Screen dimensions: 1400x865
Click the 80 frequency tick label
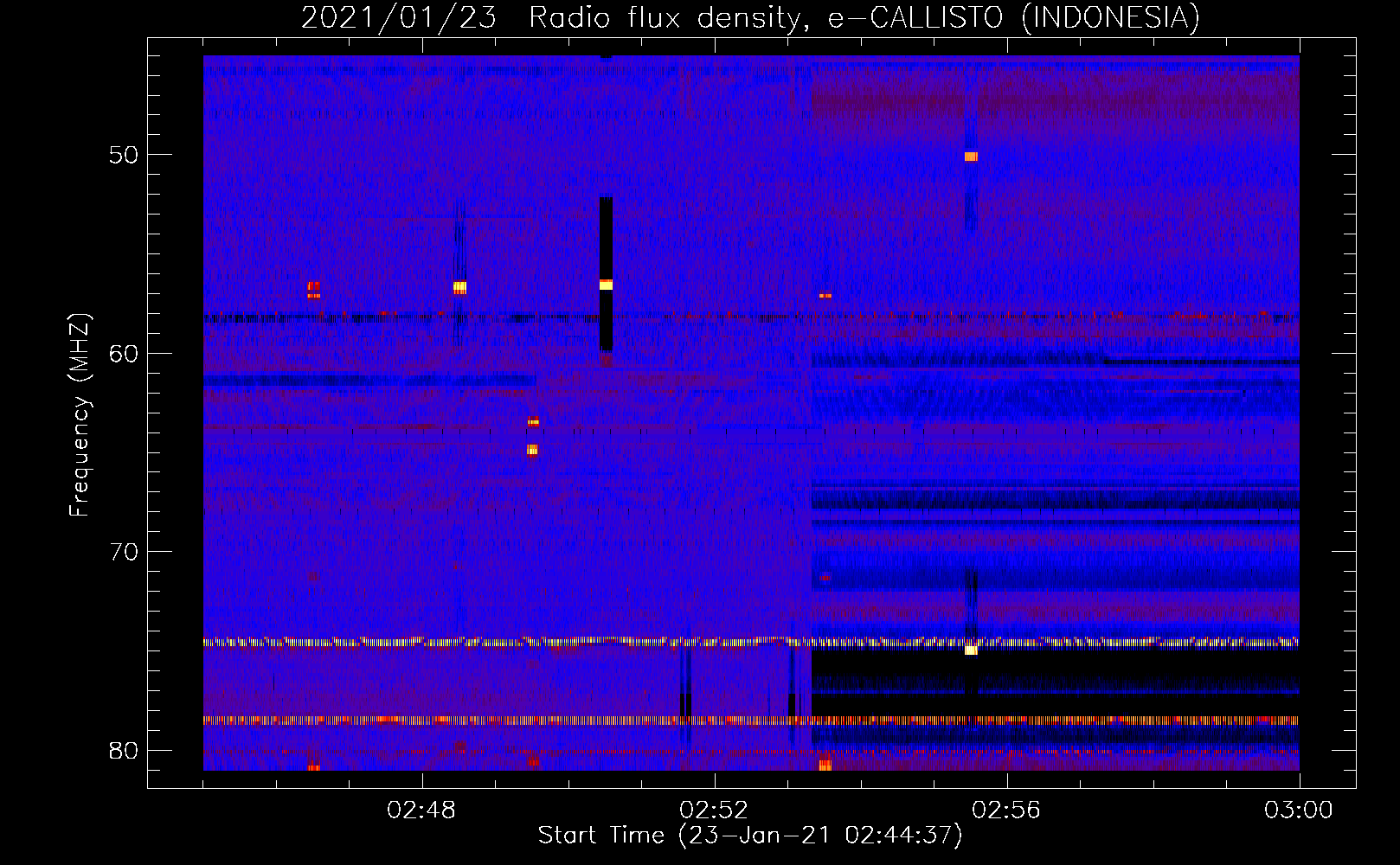[124, 750]
